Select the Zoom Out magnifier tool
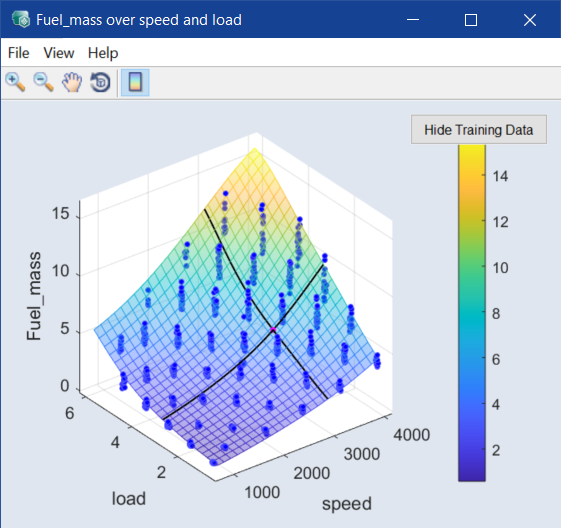 coord(43,83)
